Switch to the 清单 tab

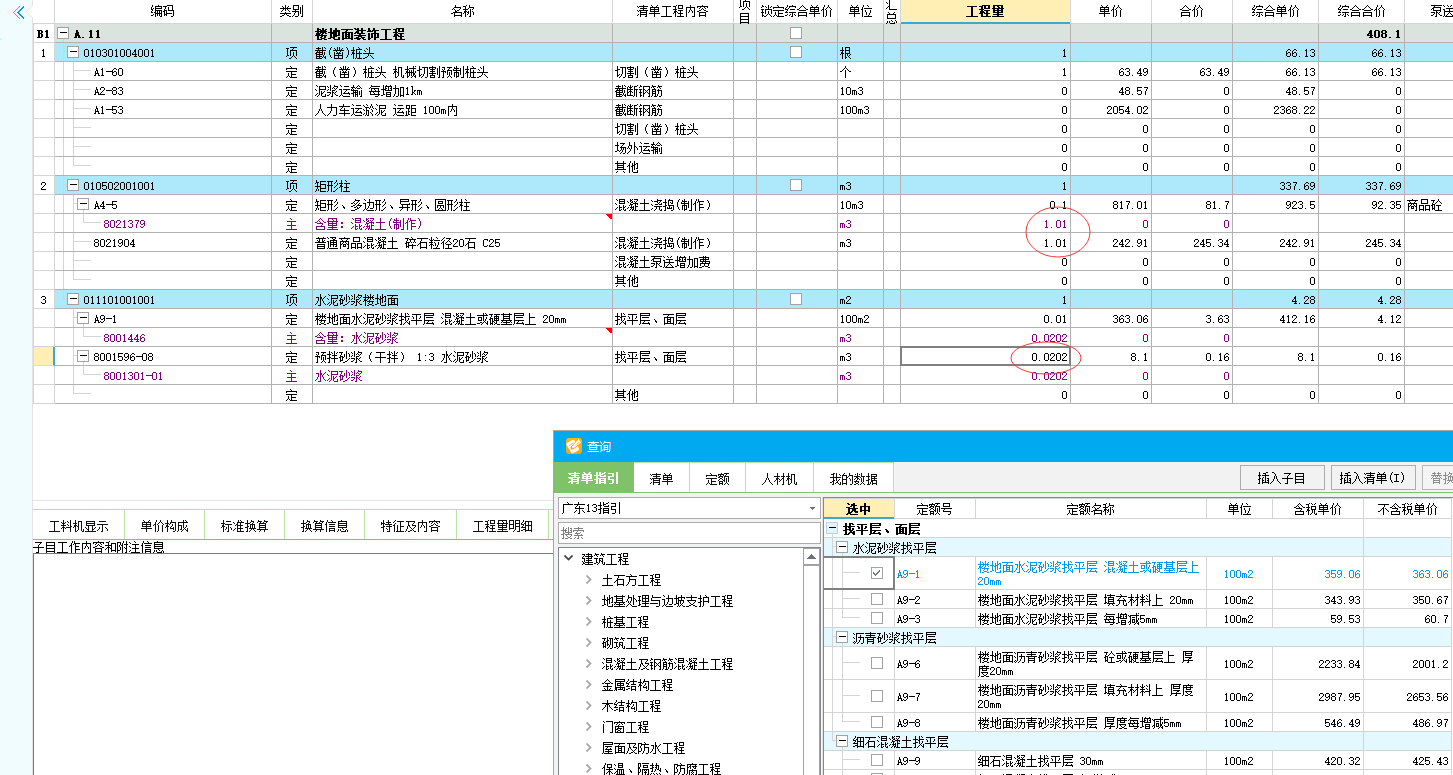[x=661, y=479]
